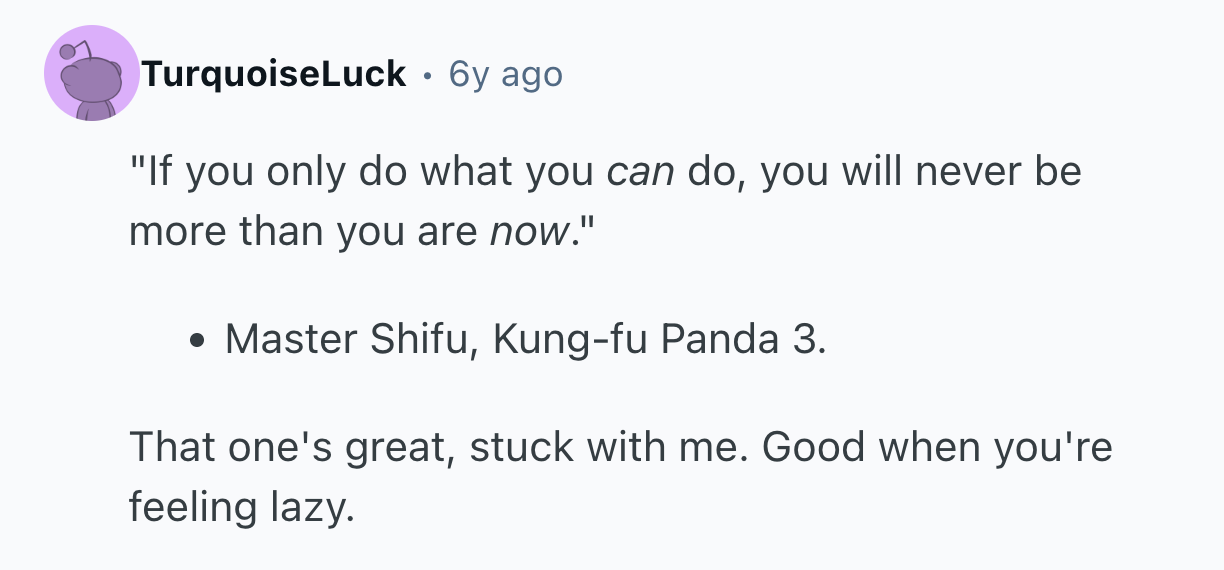Click the TurquoiseLuck Snoo avatar icon

[92, 74]
